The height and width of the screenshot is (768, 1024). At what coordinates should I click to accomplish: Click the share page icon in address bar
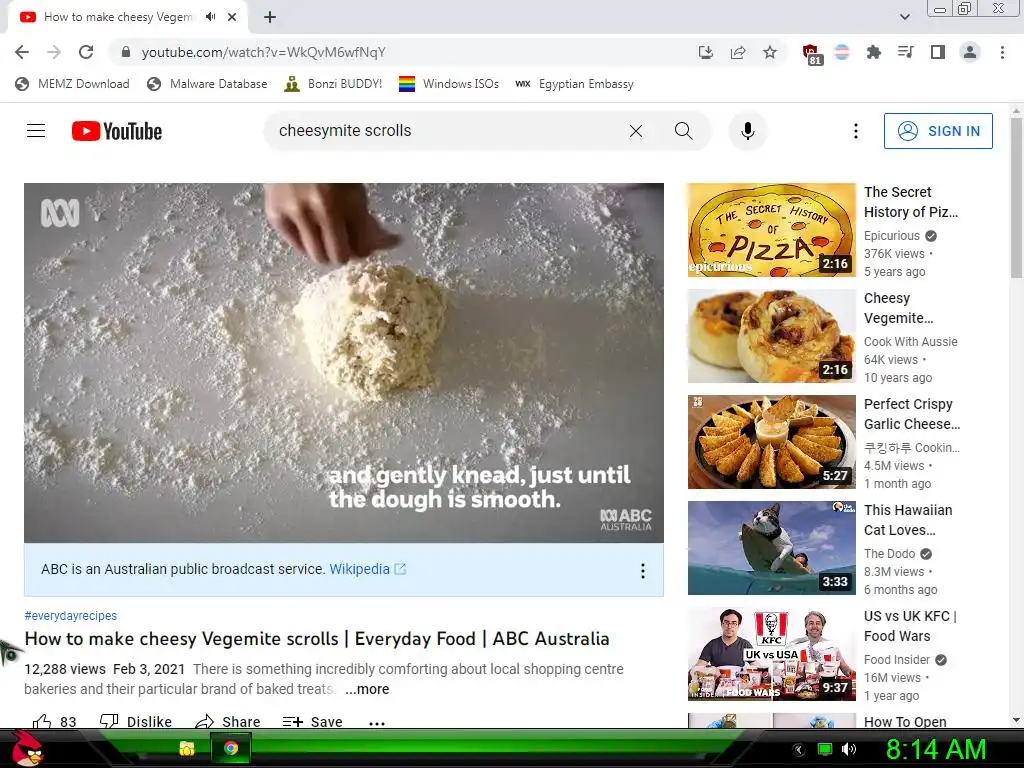[738, 52]
